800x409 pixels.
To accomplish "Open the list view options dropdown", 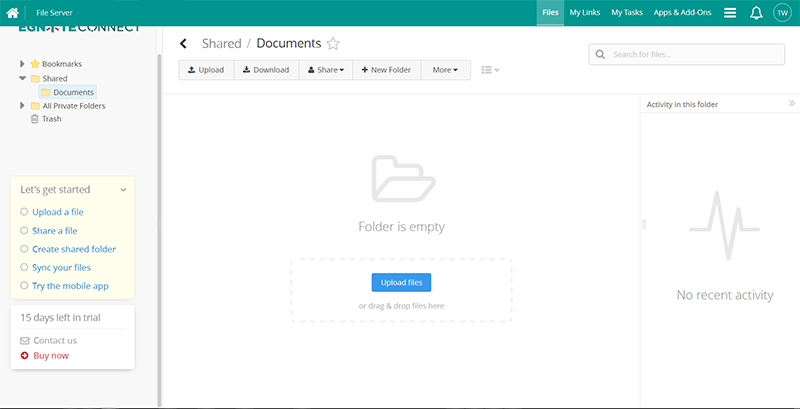I will pos(490,70).
